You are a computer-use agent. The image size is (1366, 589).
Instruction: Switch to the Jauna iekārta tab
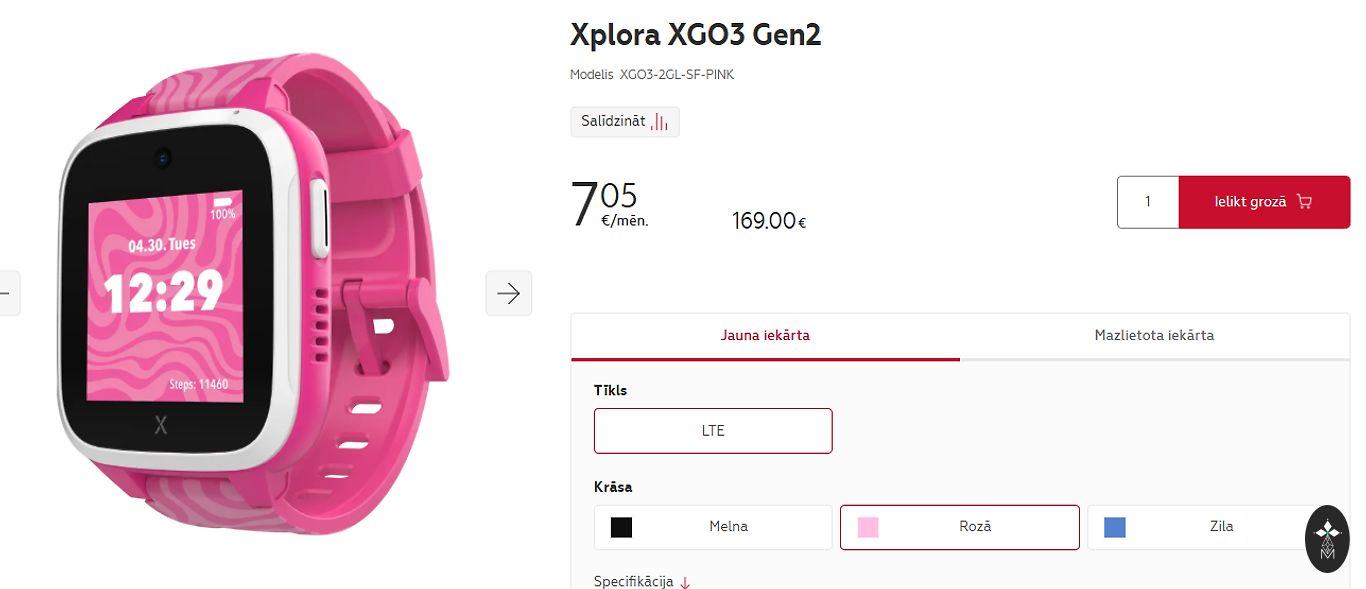click(765, 336)
